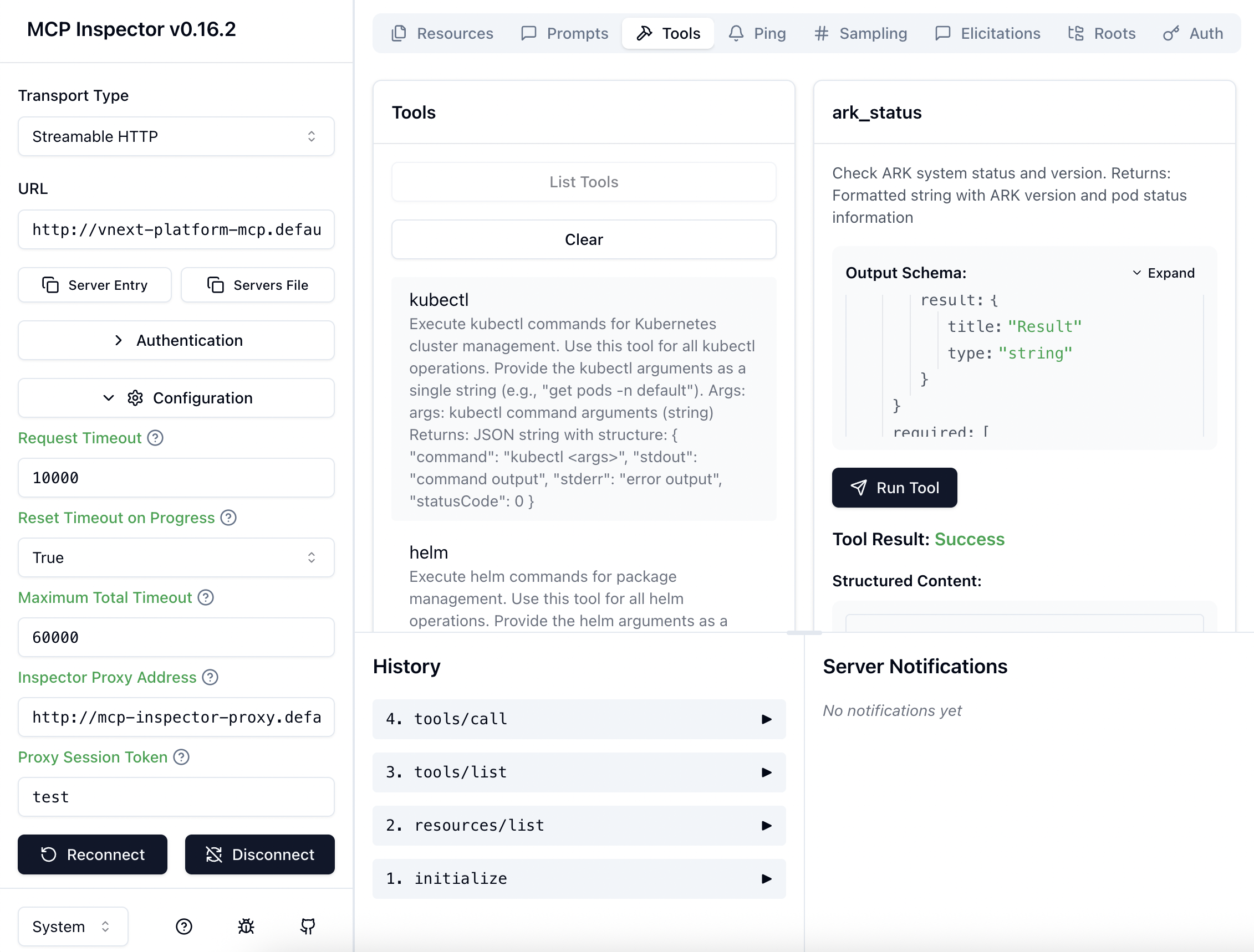Click the bug report icon
The image size is (1254, 952).
tap(246, 927)
